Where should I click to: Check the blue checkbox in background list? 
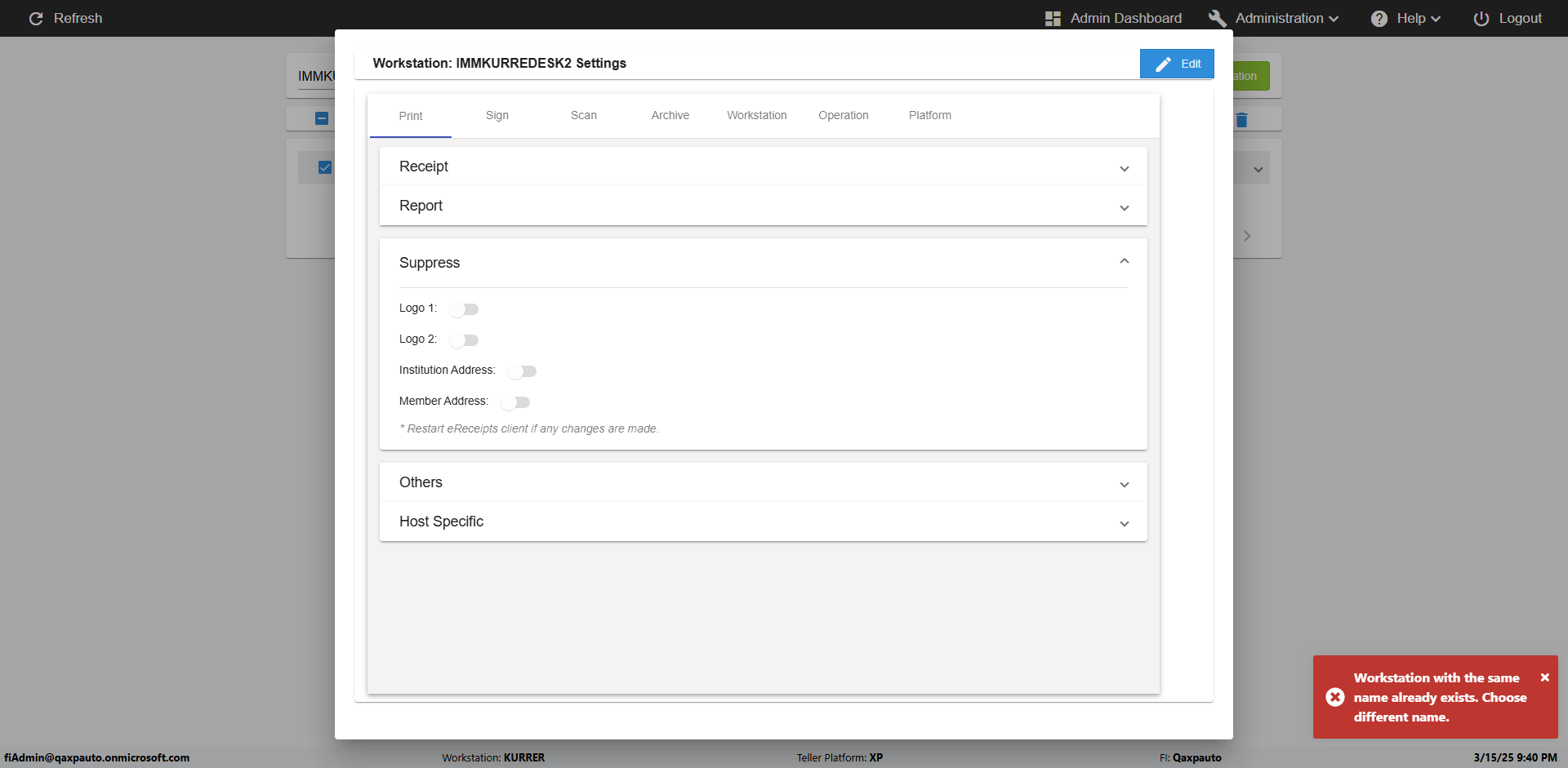(x=325, y=167)
